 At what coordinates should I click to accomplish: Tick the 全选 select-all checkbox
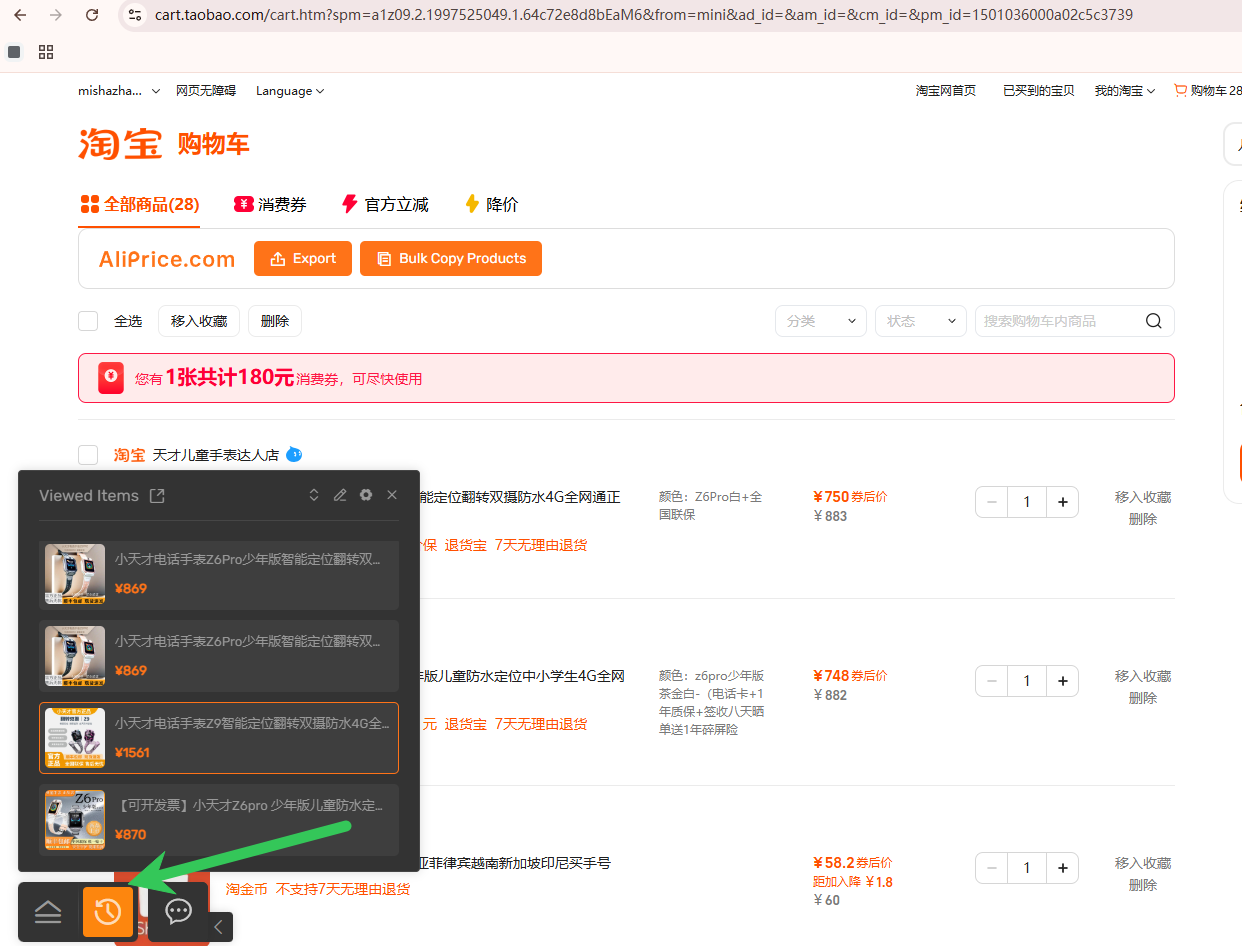[x=88, y=321]
